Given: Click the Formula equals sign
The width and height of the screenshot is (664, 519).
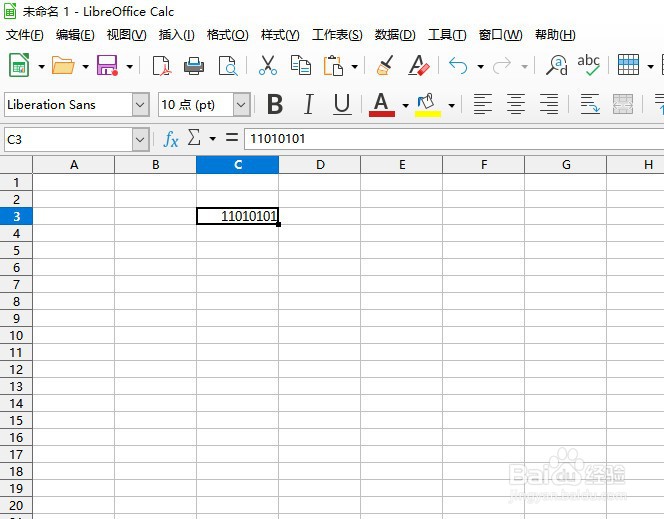Looking at the screenshot, I should point(232,137).
